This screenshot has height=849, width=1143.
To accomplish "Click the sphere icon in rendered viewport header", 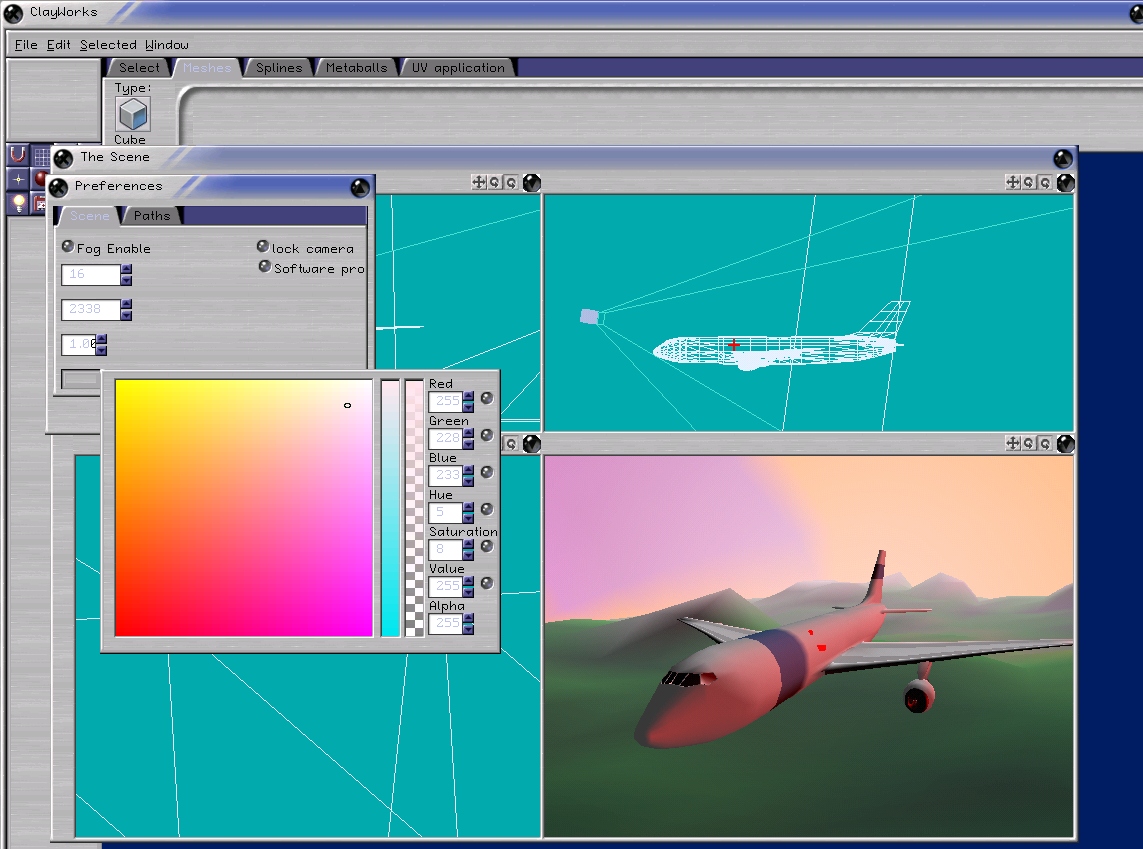I will click(1065, 443).
